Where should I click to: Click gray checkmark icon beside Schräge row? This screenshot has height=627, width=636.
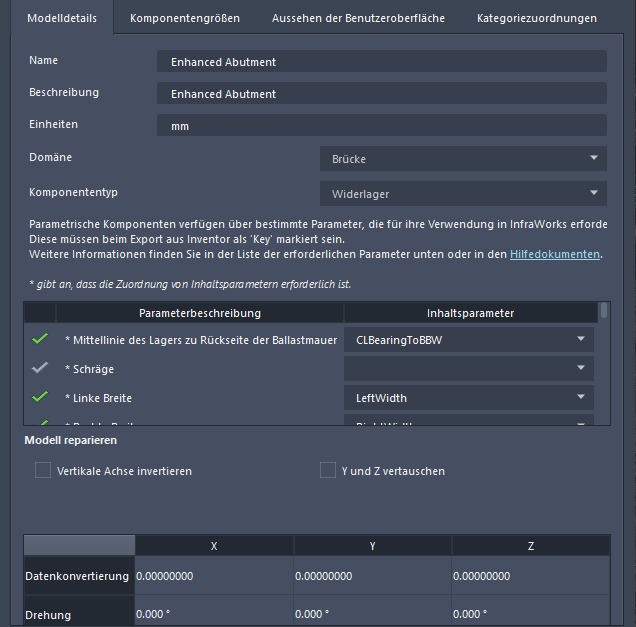point(40,368)
